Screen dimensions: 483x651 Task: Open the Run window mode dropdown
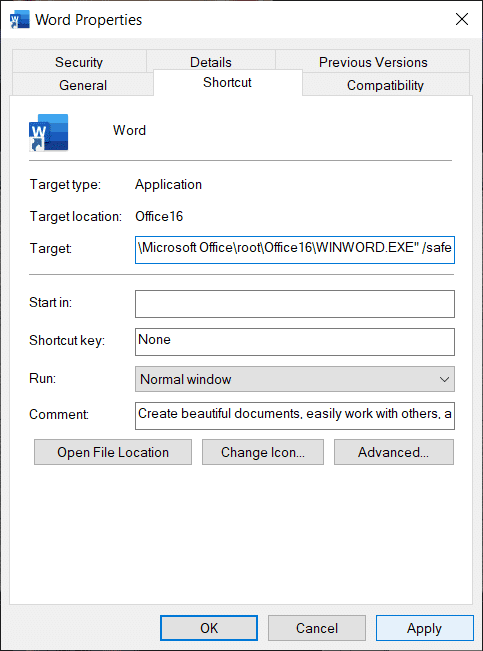[295, 379]
